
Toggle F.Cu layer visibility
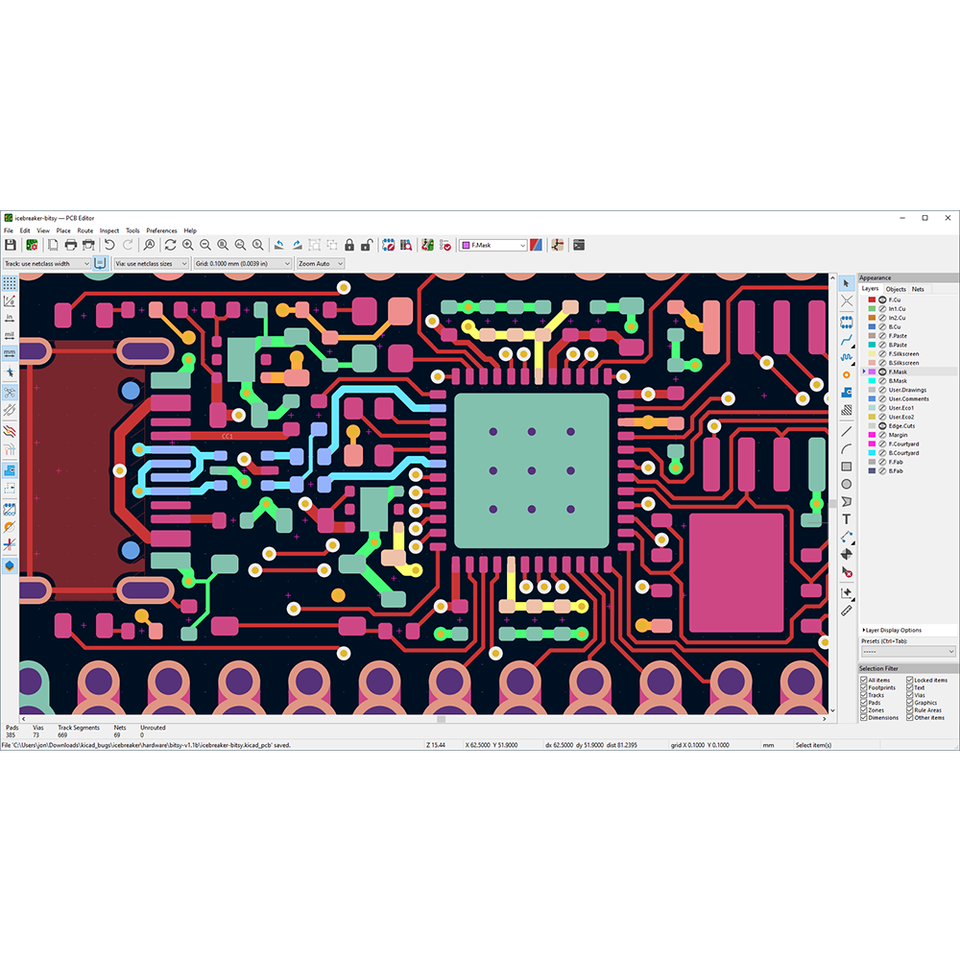click(882, 300)
